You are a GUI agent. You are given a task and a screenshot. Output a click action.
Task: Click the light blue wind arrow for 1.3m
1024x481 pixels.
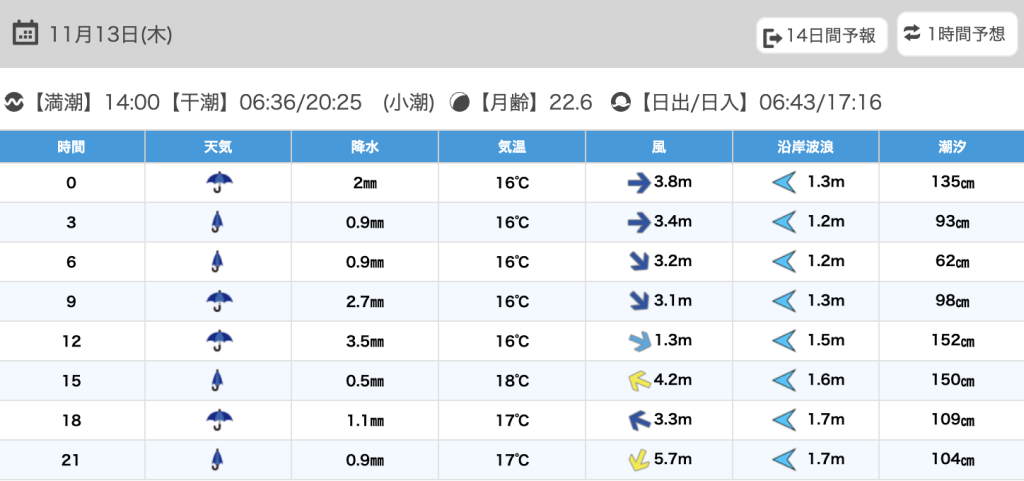pyautogui.click(x=638, y=341)
